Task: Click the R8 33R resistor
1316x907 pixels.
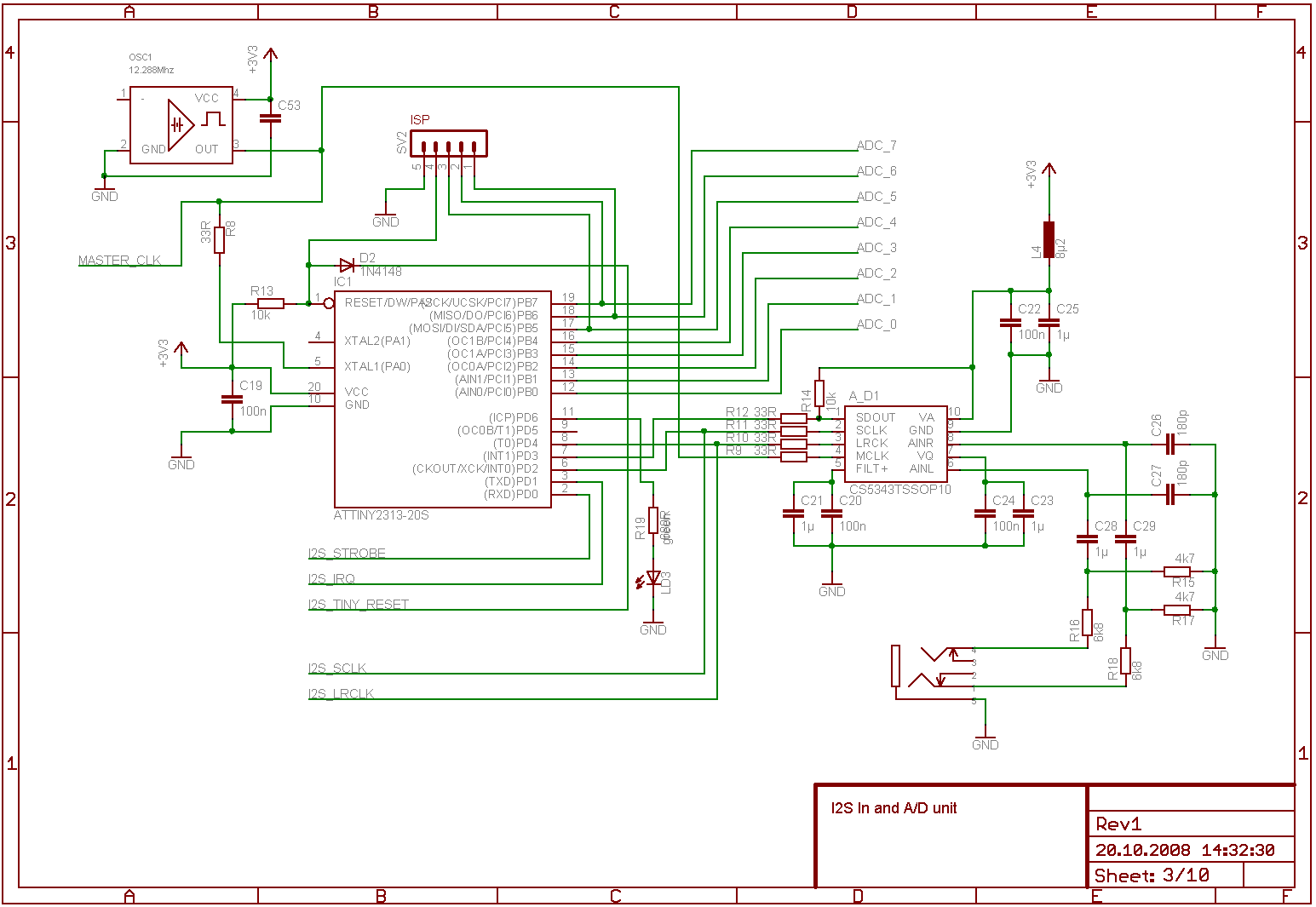Action: click(x=219, y=239)
